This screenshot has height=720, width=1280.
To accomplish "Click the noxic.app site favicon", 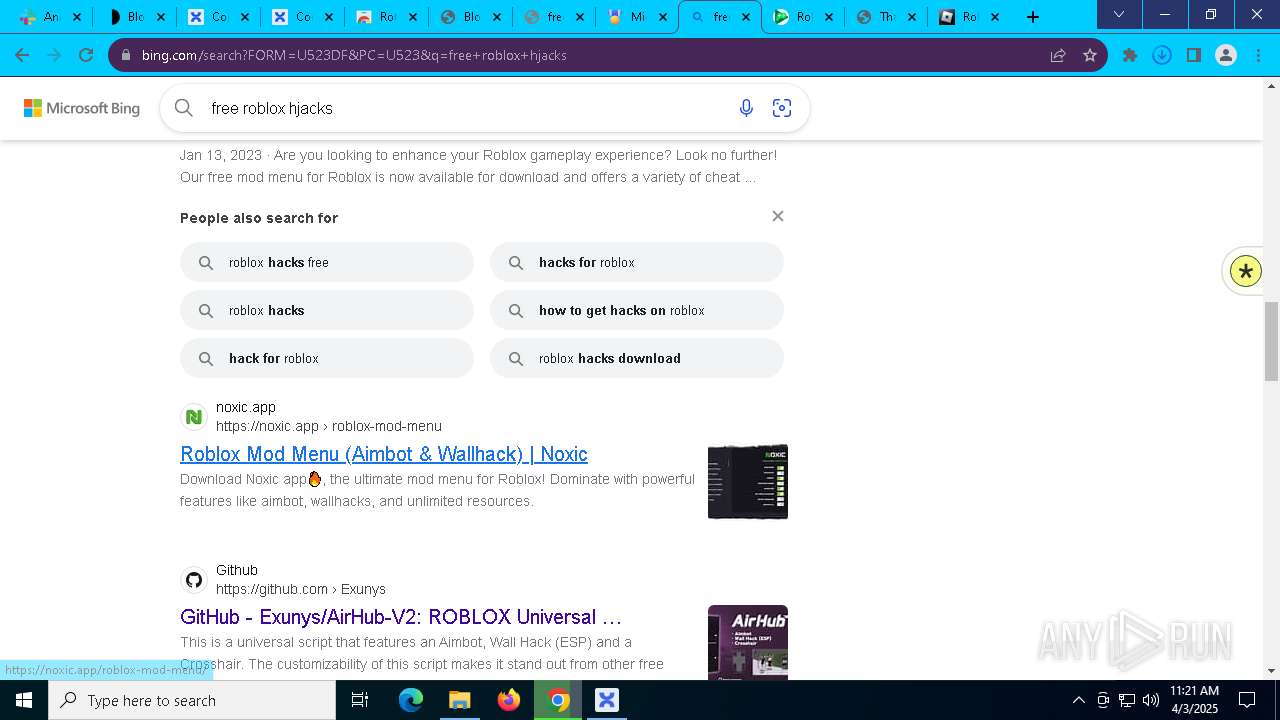I will 194,417.
